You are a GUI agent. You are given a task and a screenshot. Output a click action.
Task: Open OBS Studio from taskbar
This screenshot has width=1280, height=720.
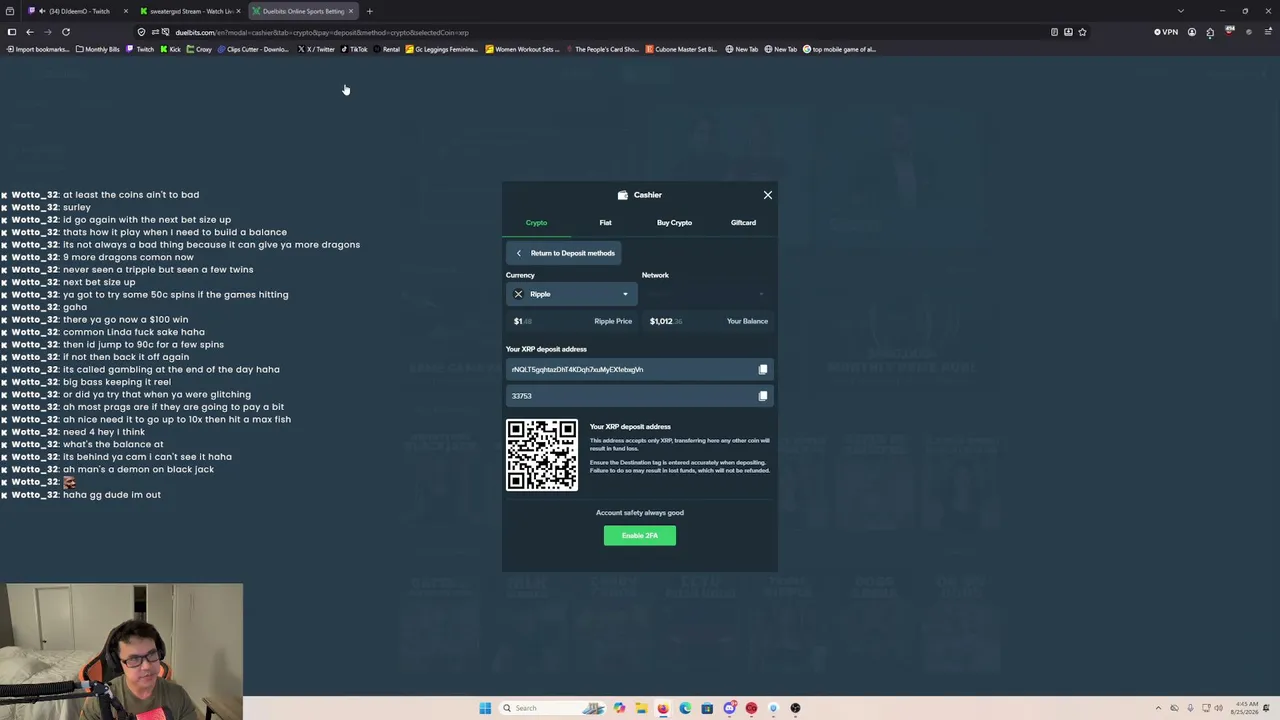pyautogui.click(x=795, y=708)
